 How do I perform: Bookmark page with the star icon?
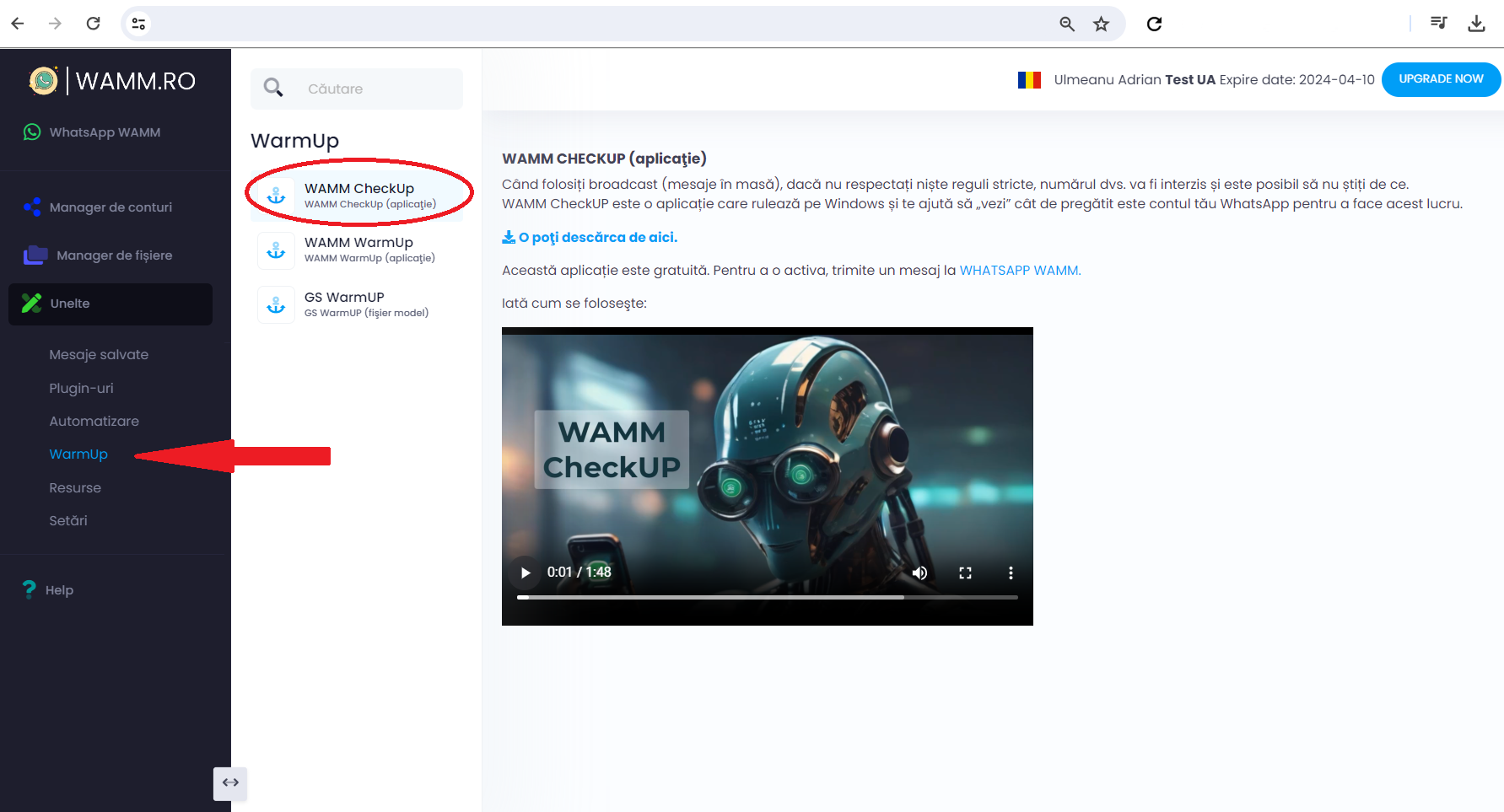1101,24
